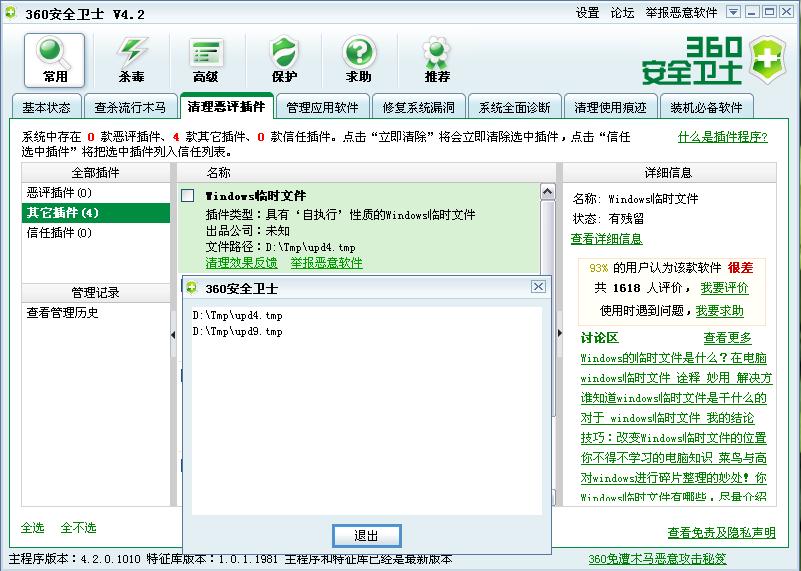Viewport: 801px width, 571px height.
Task: Click 查看更多 in the discussion area
Action: (727, 338)
